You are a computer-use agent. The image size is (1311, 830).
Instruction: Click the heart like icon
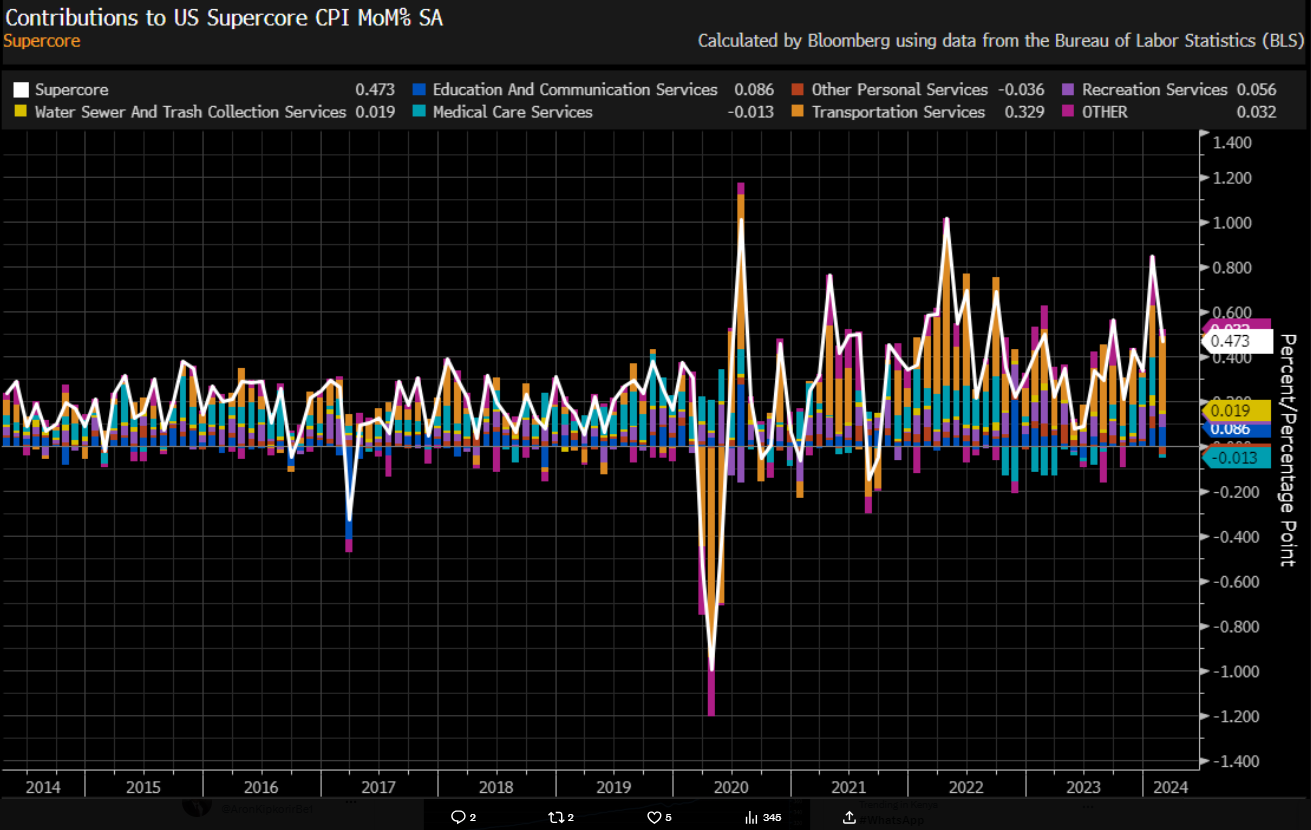[654, 817]
